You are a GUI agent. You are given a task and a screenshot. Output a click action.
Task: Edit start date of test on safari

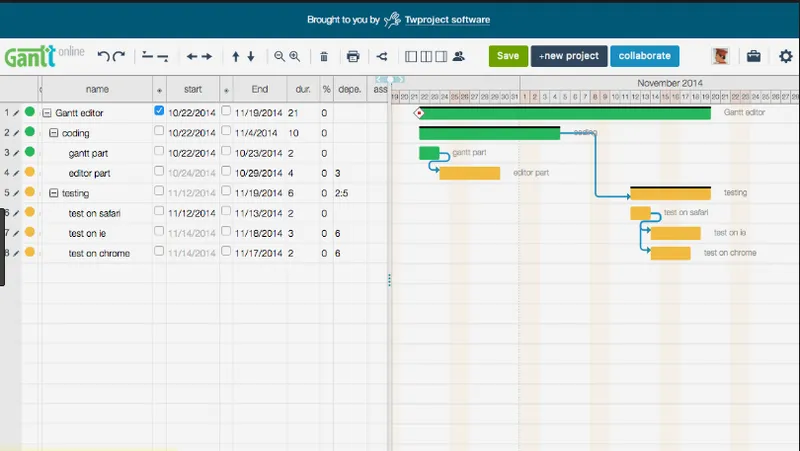[x=192, y=213]
